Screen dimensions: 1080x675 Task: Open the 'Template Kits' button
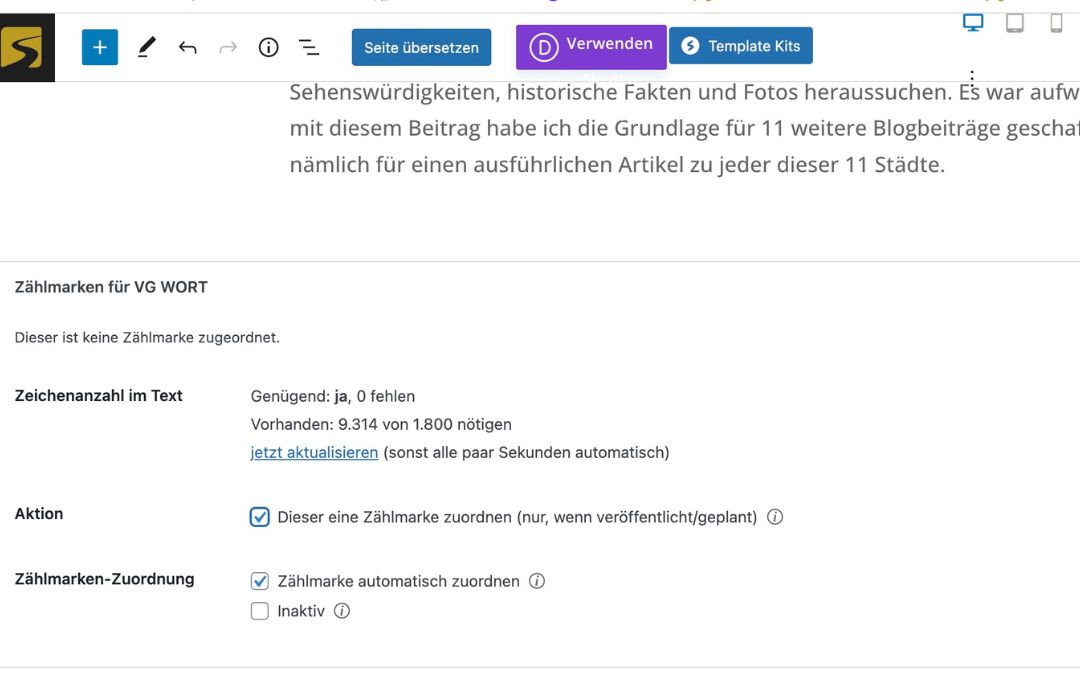click(741, 46)
